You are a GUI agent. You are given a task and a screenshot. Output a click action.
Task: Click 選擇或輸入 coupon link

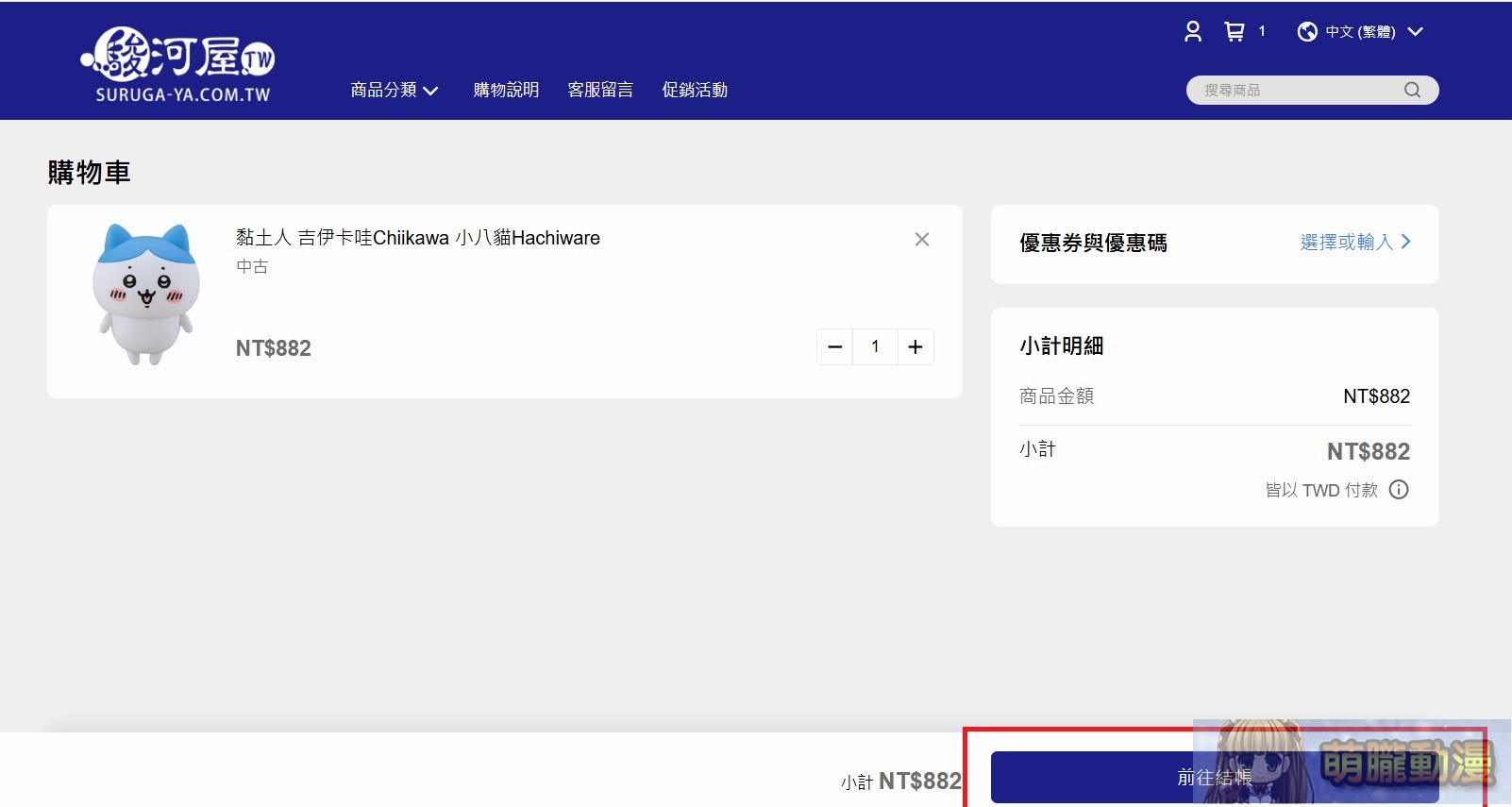(1355, 243)
